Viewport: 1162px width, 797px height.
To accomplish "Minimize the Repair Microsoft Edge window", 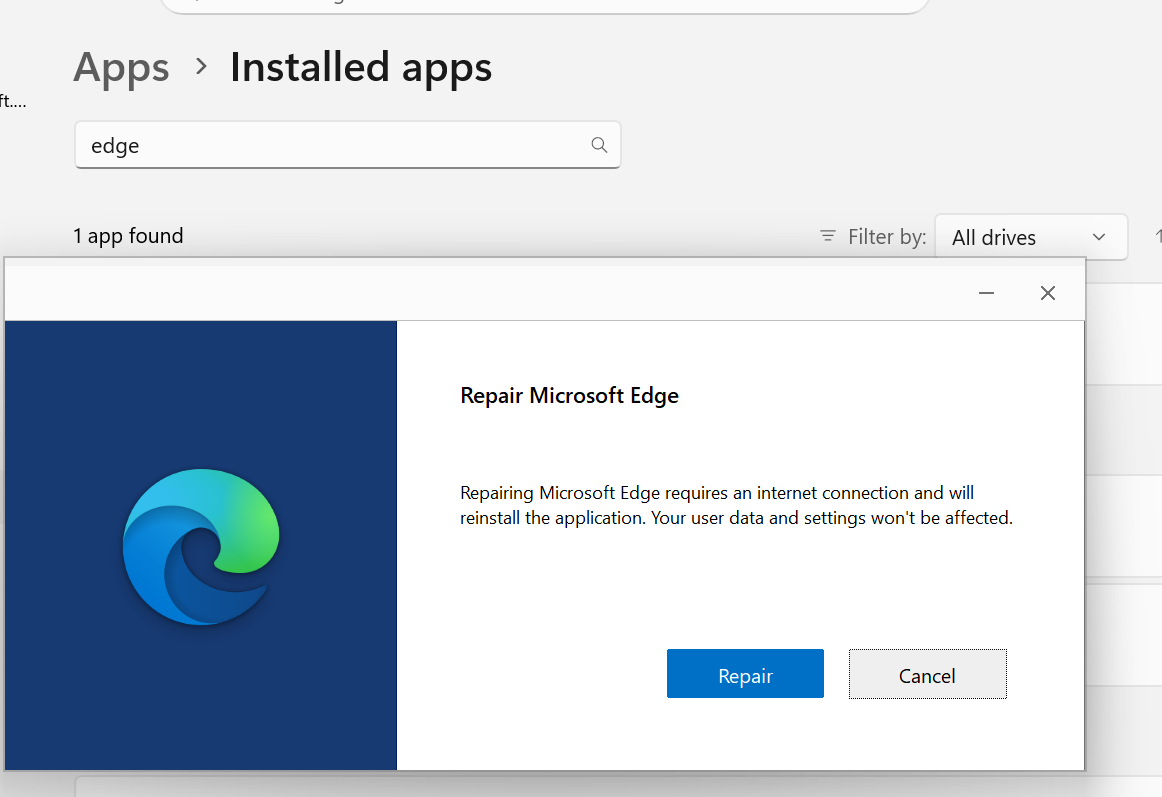I will click(986, 294).
